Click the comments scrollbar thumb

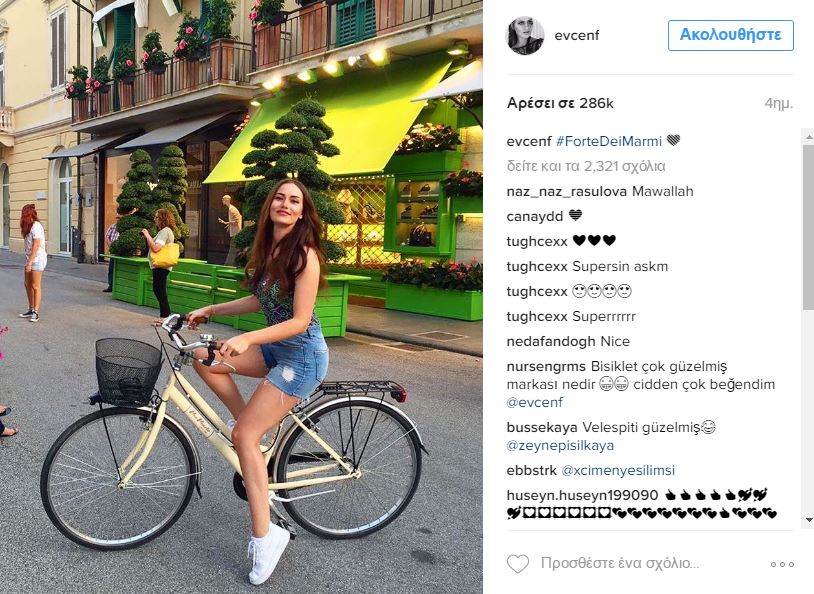tap(808, 226)
